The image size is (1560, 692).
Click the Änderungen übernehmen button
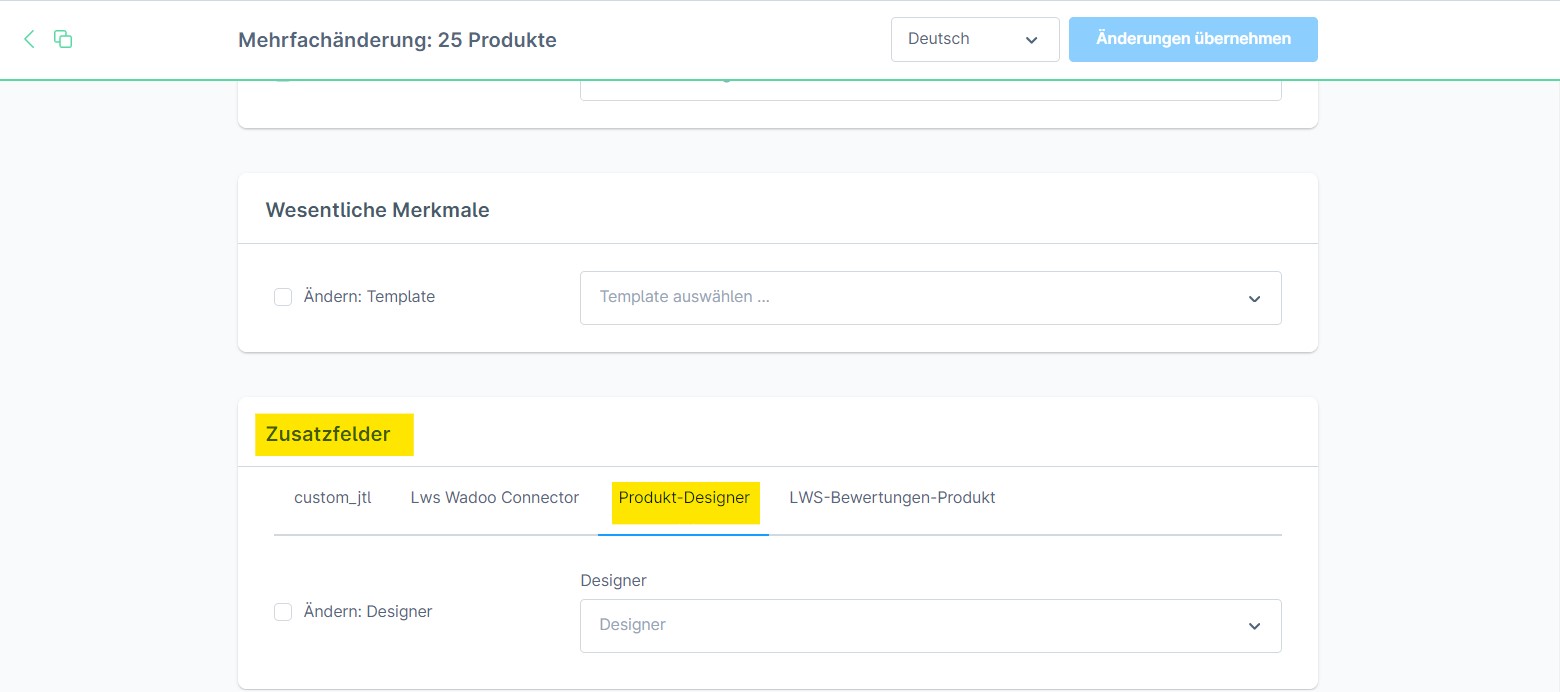pos(1193,39)
